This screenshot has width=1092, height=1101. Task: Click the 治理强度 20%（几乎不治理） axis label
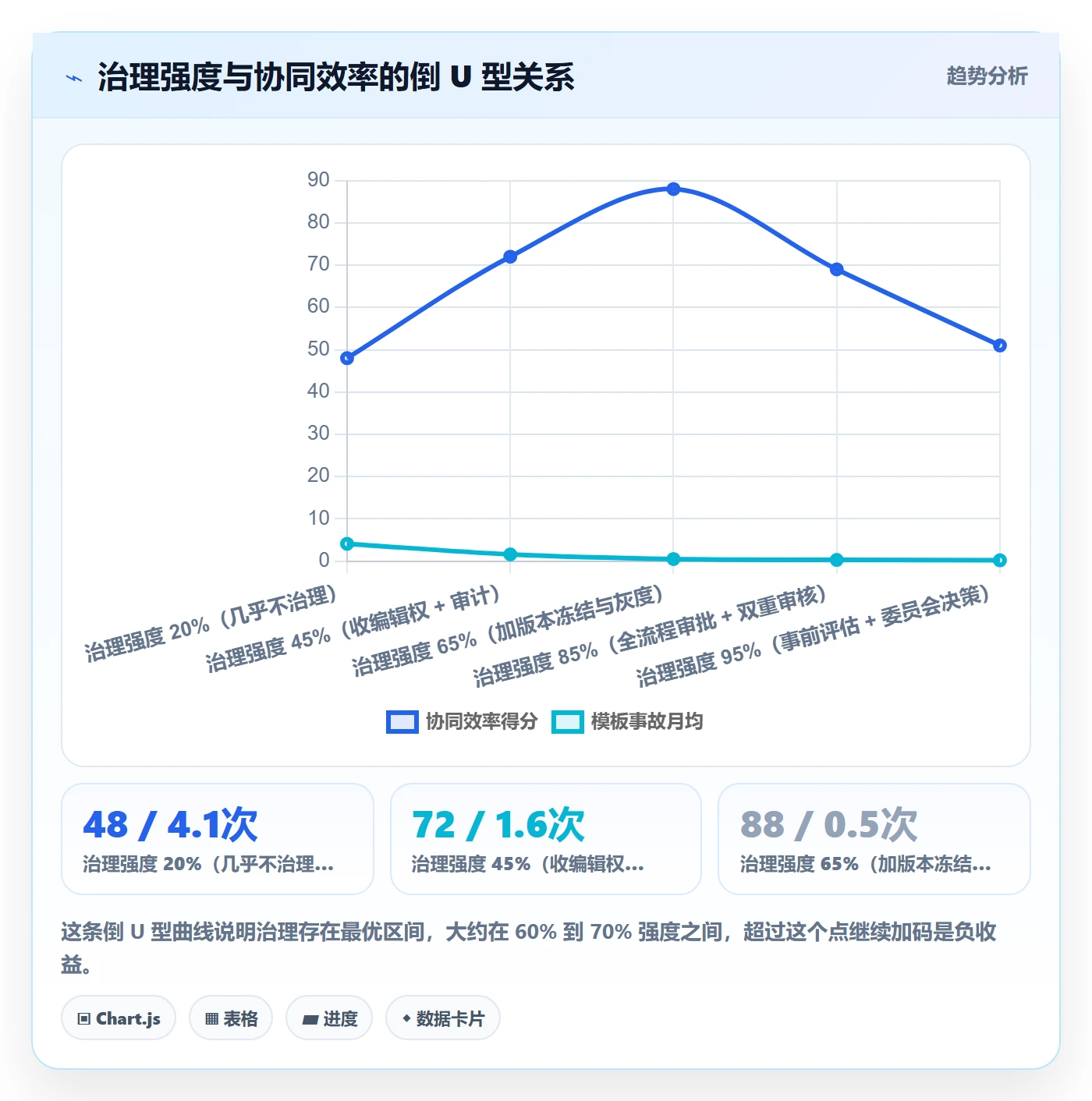[211, 624]
